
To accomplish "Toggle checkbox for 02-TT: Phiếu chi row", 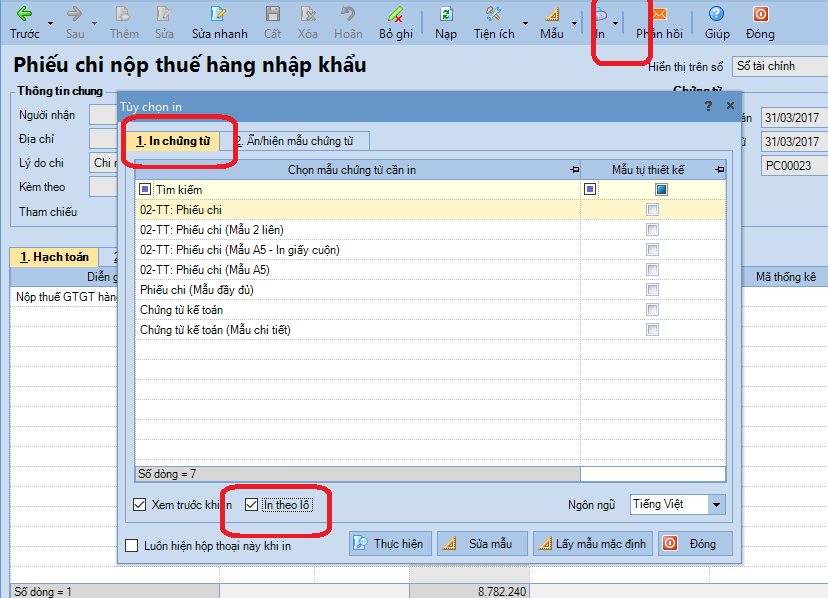I will click(x=653, y=210).
